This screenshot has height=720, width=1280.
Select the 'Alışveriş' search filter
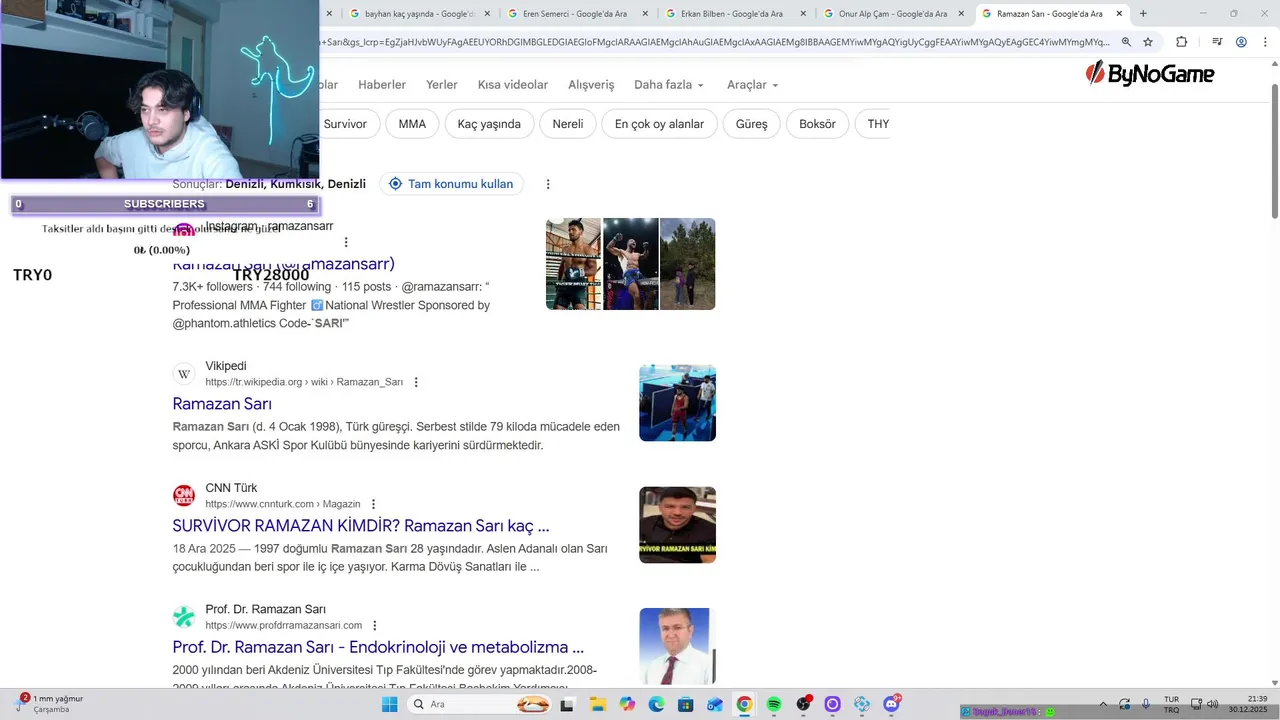pyautogui.click(x=591, y=85)
